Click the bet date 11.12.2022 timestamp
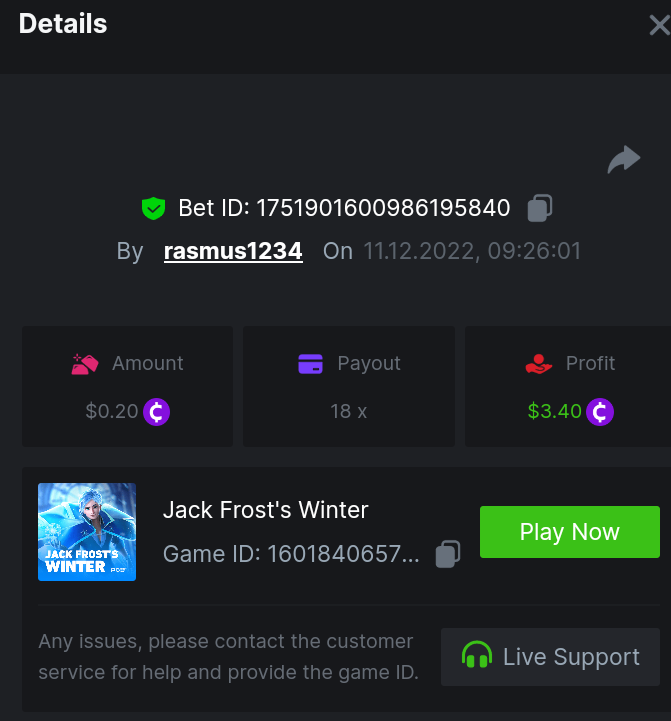This screenshot has width=671, height=721. 472,252
